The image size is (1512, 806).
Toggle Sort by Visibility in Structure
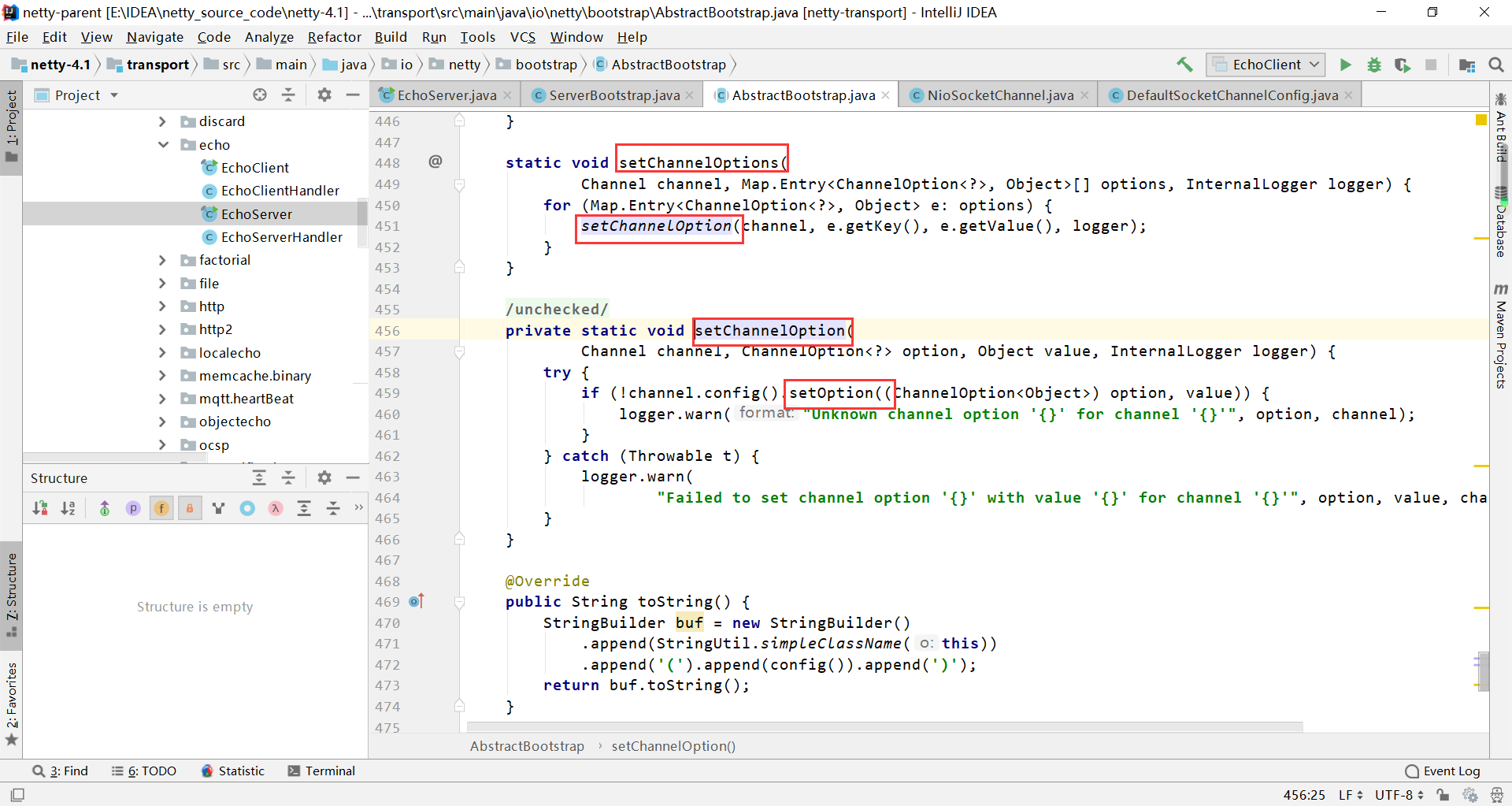[40, 508]
